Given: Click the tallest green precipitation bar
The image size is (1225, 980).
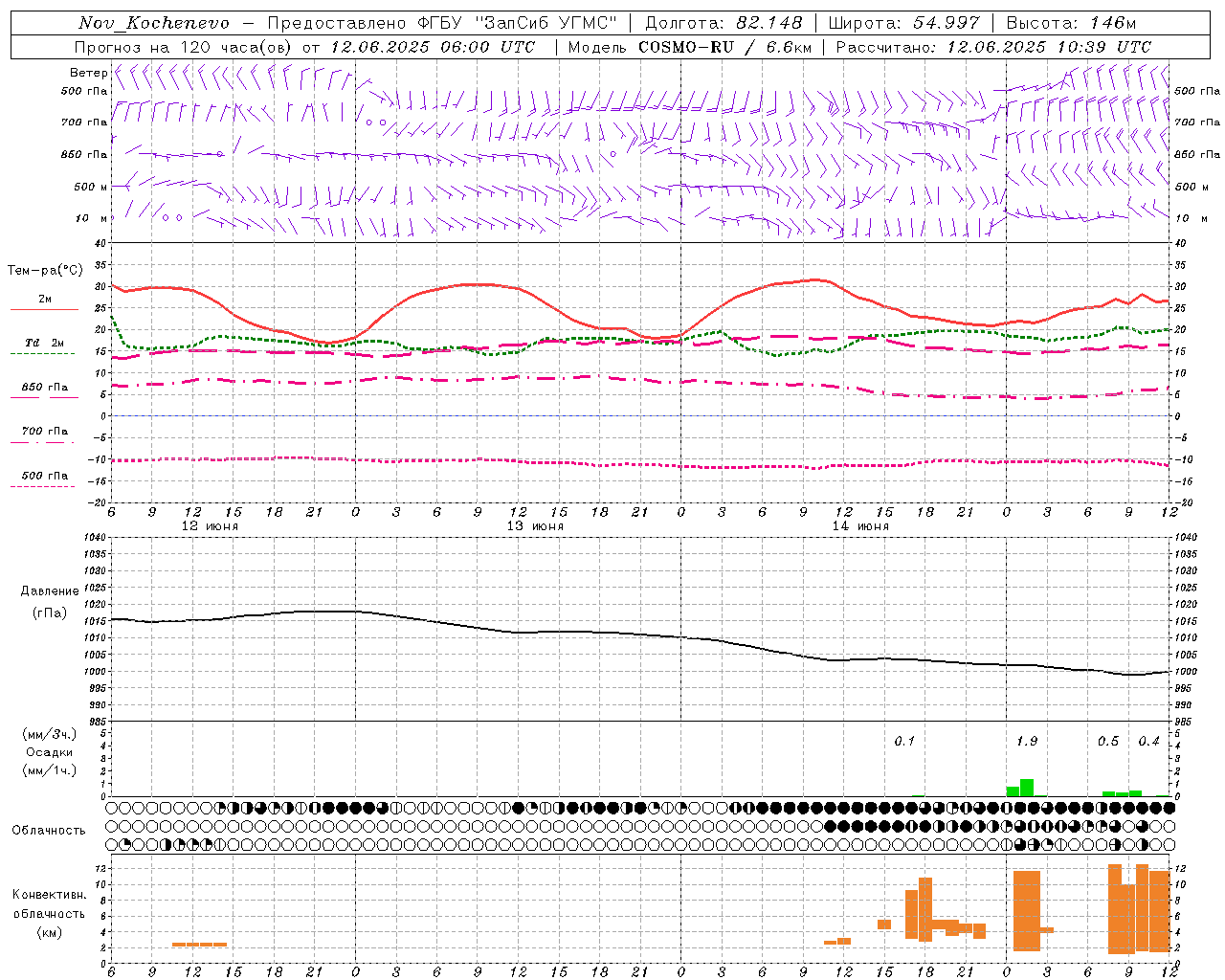Looking at the screenshot, I should [1027, 788].
